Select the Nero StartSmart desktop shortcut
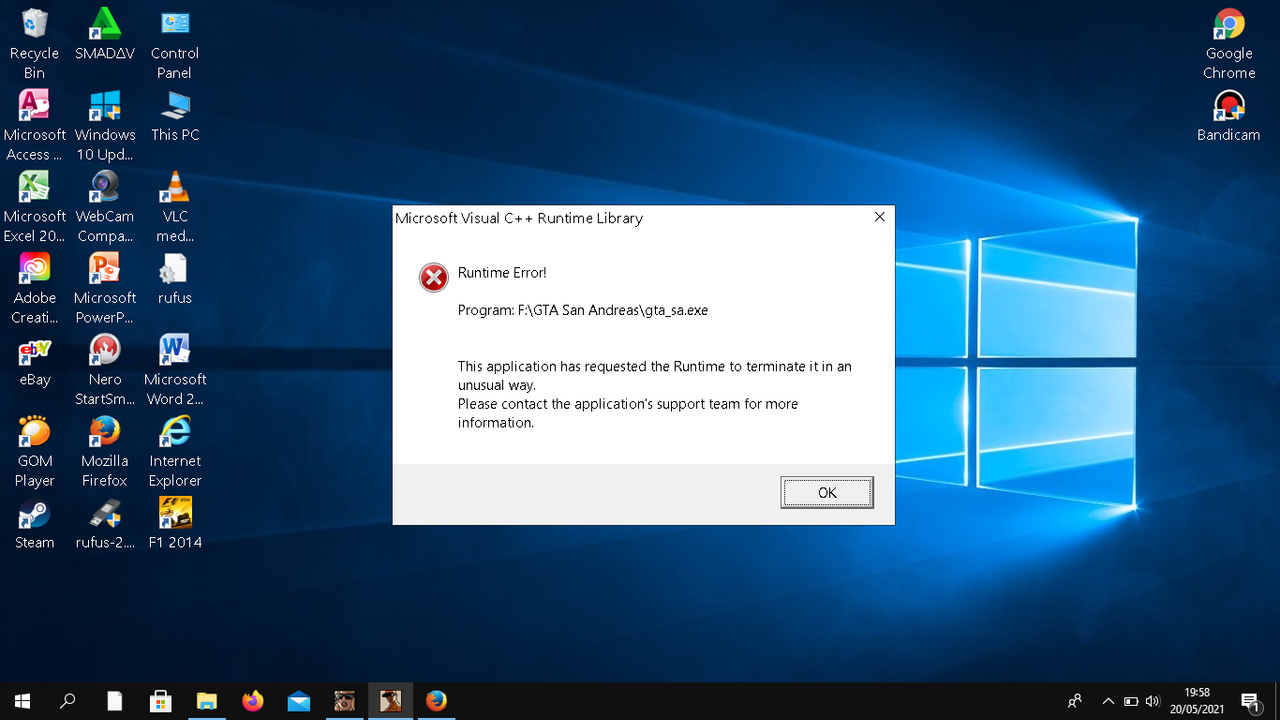Viewport: 1280px width, 720px height. coord(105,371)
